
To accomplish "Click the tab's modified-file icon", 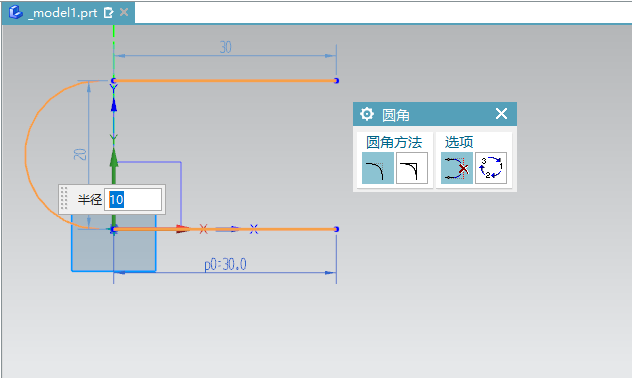I will (x=108, y=13).
